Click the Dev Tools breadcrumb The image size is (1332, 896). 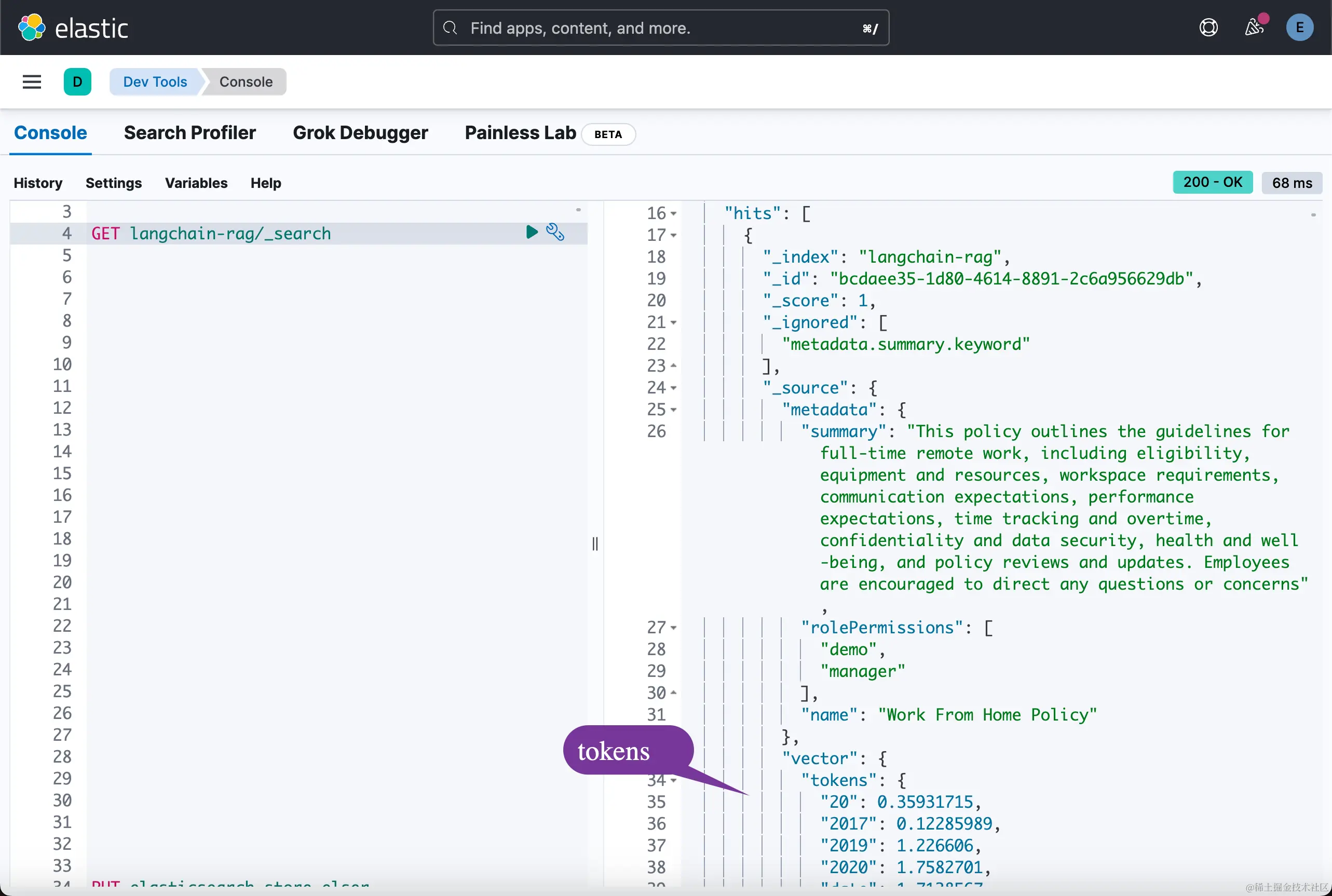155,82
